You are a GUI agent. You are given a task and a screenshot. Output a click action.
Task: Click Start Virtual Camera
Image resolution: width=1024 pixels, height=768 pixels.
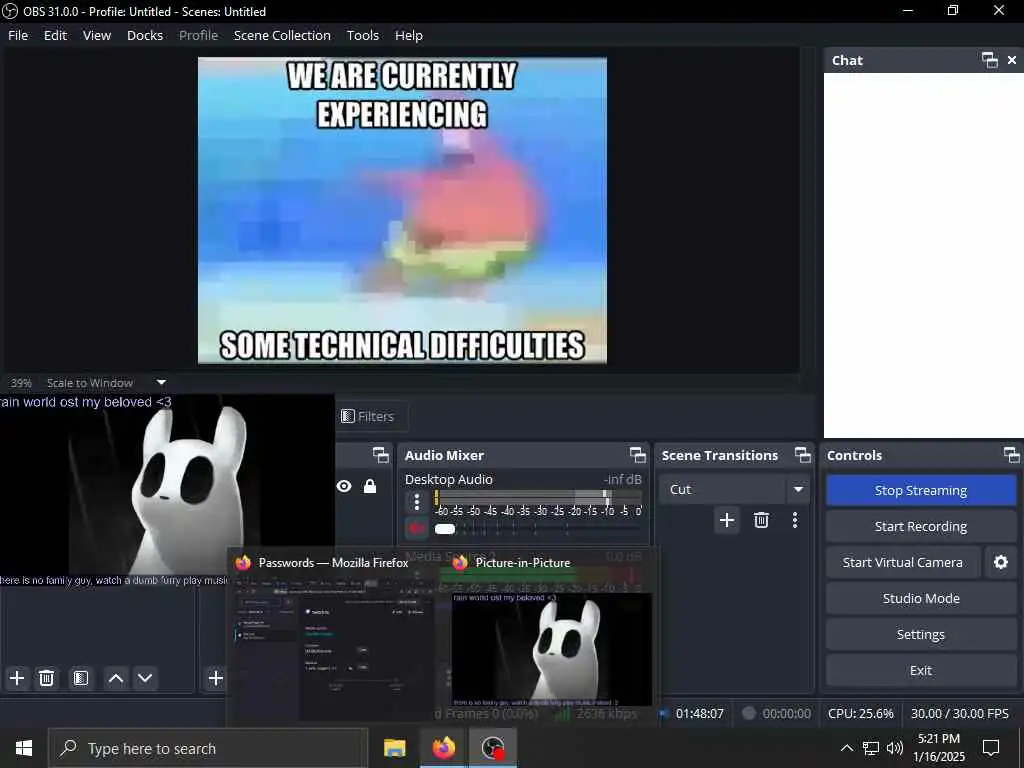pyautogui.click(x=903, y=562)
